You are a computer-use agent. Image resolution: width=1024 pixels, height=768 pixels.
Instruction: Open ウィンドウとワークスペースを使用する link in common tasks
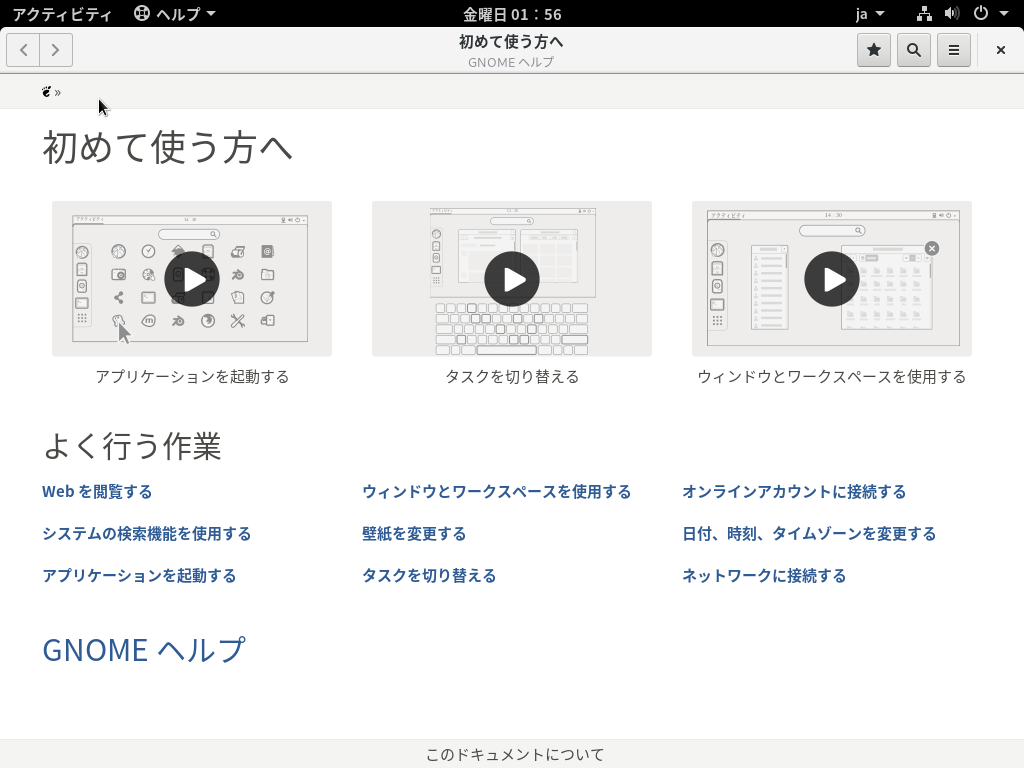[497, 492]
